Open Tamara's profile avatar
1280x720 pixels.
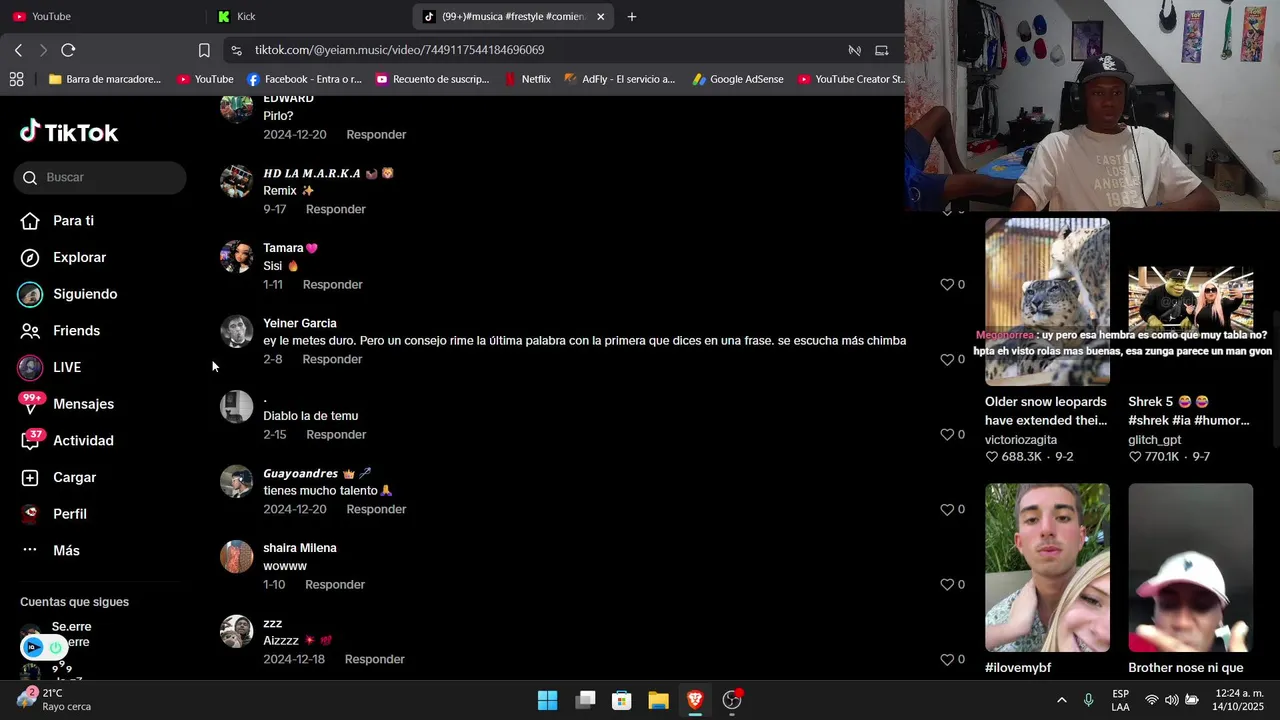(237, 257)
